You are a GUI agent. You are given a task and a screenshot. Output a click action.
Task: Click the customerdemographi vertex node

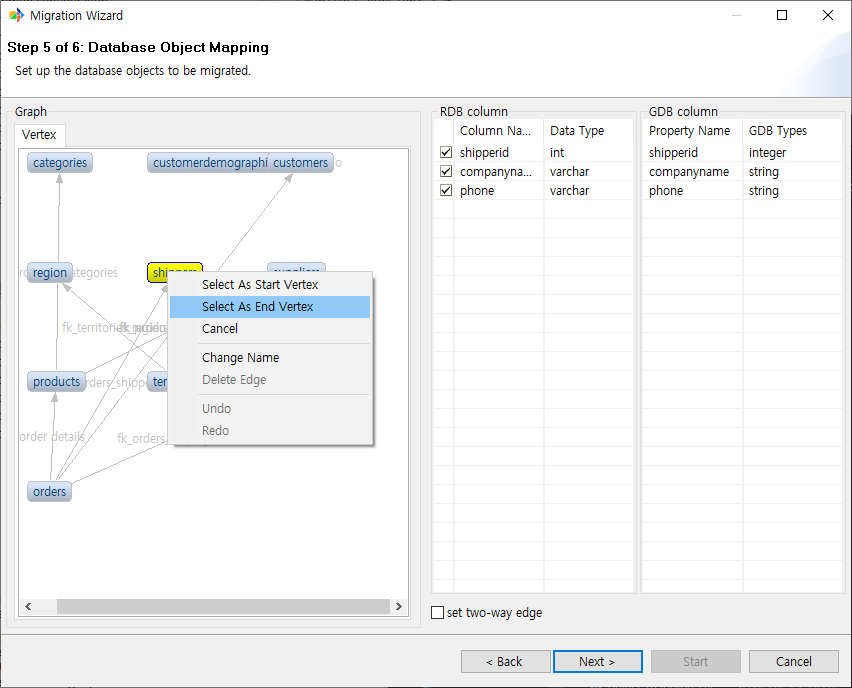(208, 163)
